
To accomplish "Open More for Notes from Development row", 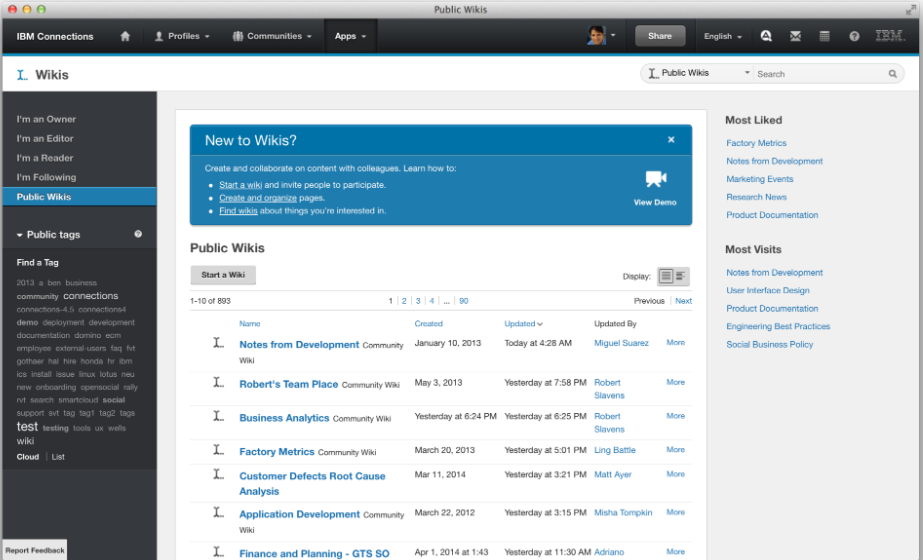I will [x=676, y=343].
